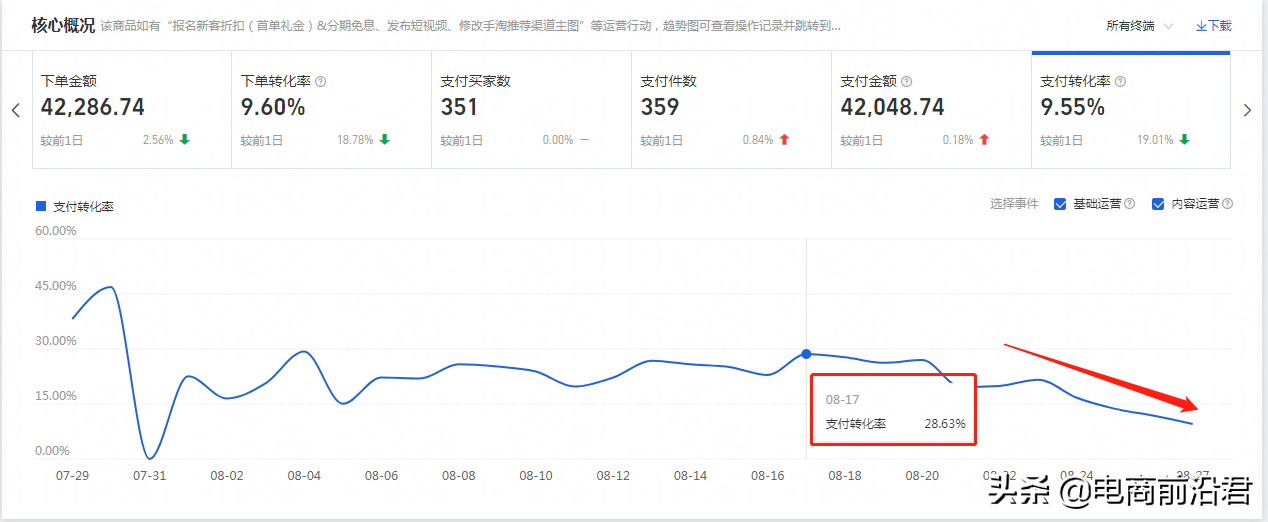The image size is (1268, 522).
Task: Click the 42,048.74 payment amount value
Action: 892,107
